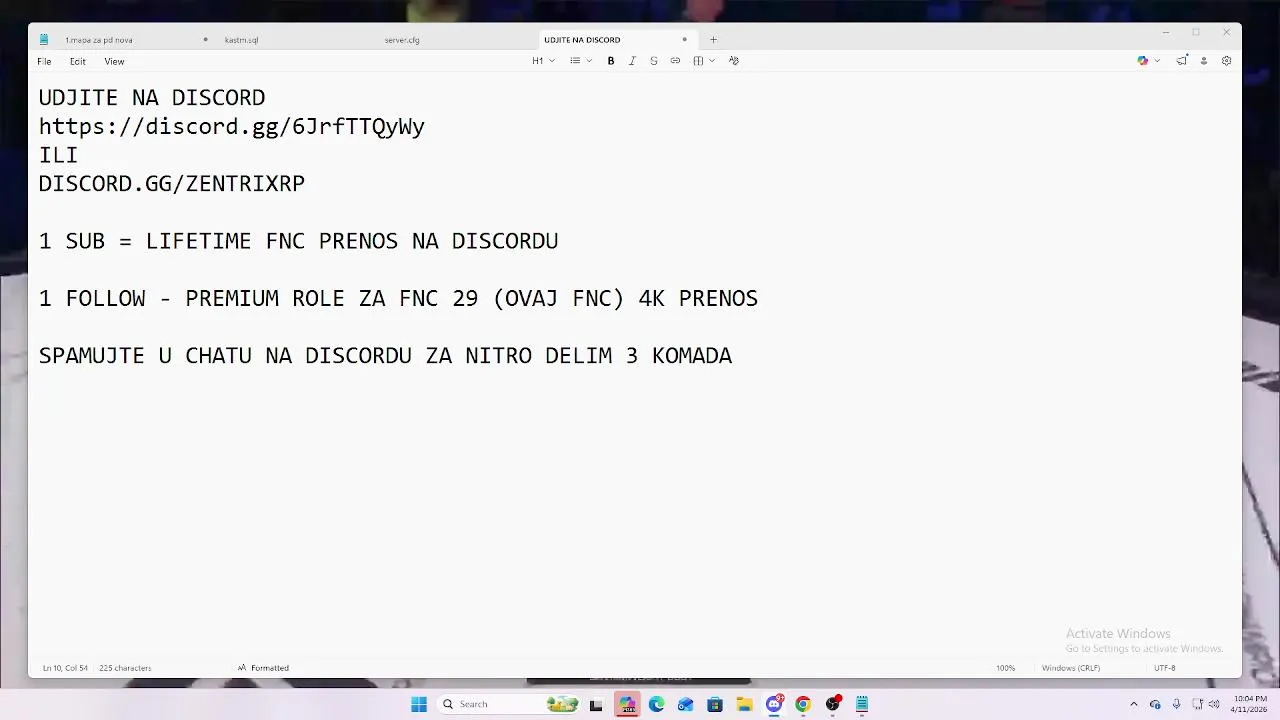Apply strikethrough formatting
The image size is (1280, 720).
654,61
